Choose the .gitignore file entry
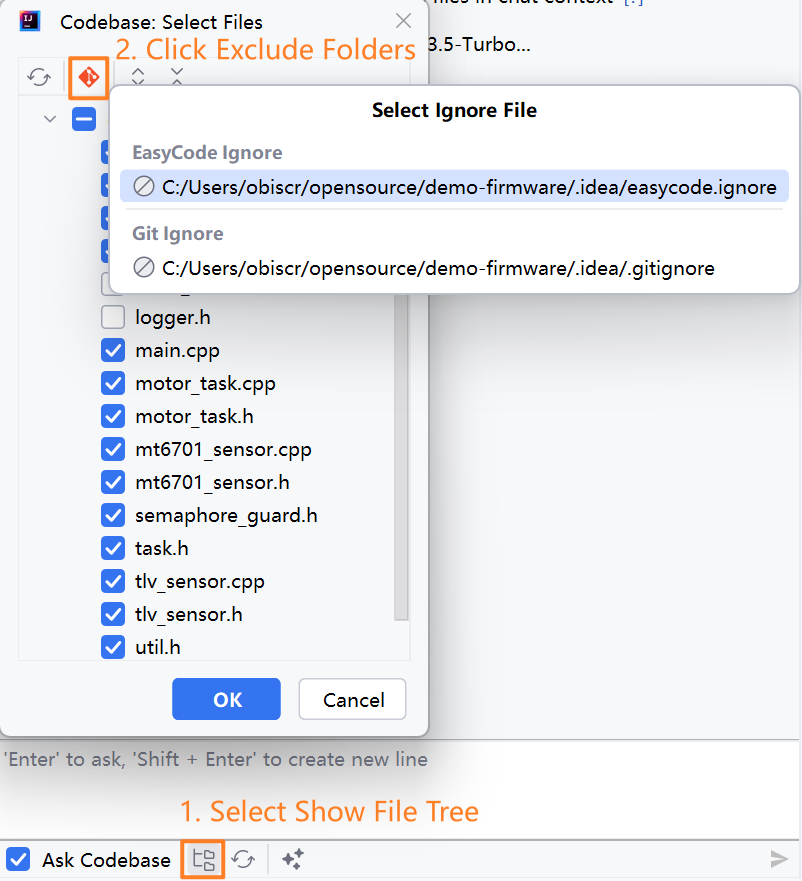Viewport: 802px width, 881px height. click(x=438, y=268)
